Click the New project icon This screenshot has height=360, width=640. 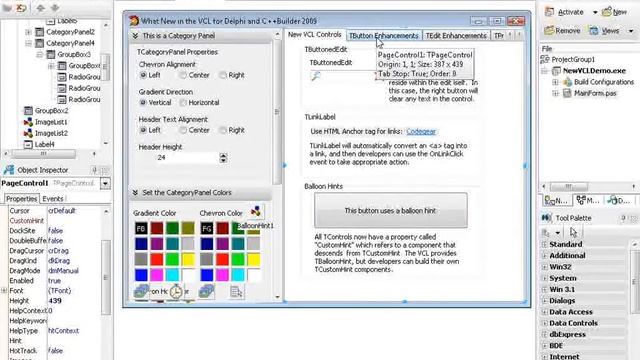pyautogui.click(x=607, y=12)
